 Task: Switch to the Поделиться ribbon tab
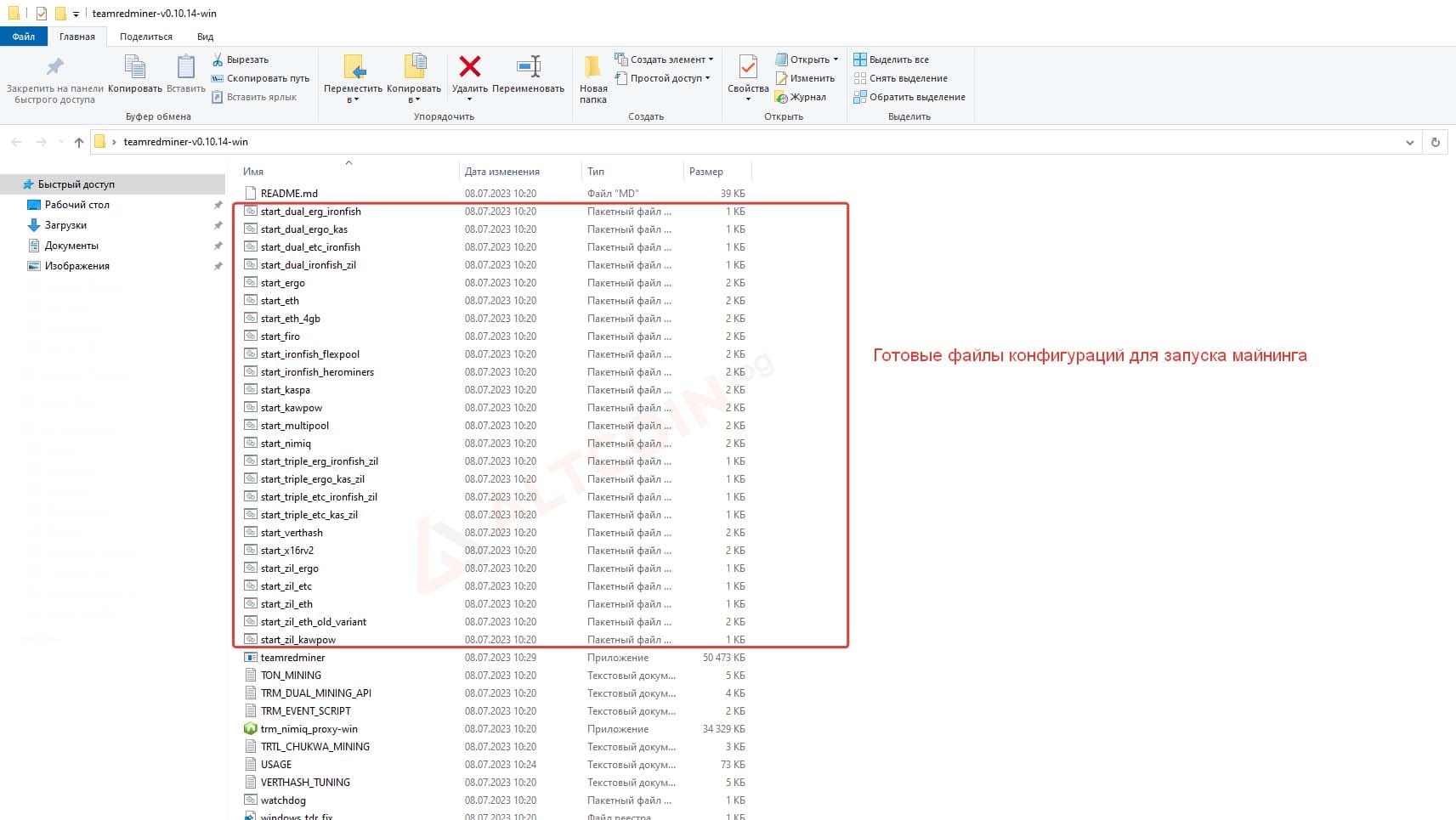[146, 37]
